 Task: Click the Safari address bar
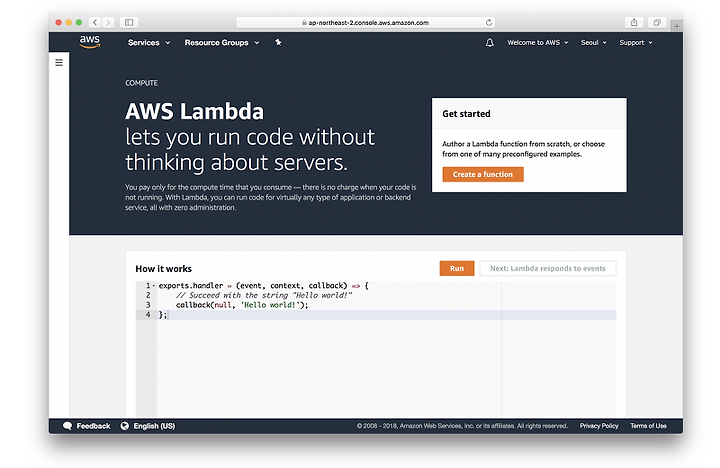click(366, 23)
